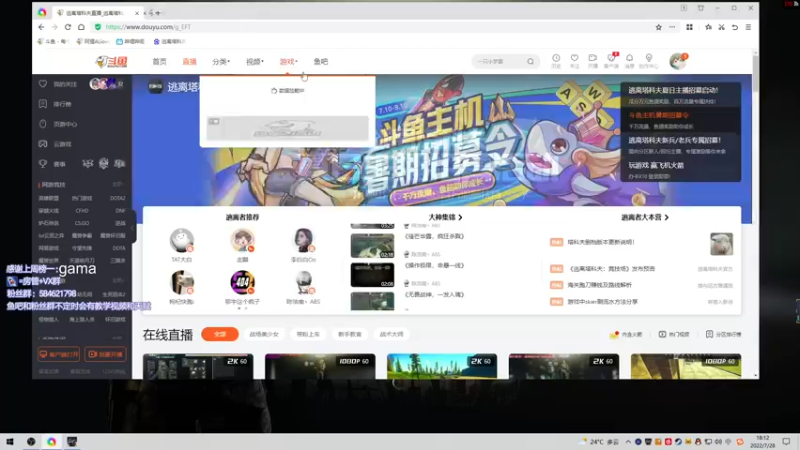Click the search magnifier icon
Viewport: 800px width, 450px height.
pyautogui.click(x=531, y=61)
